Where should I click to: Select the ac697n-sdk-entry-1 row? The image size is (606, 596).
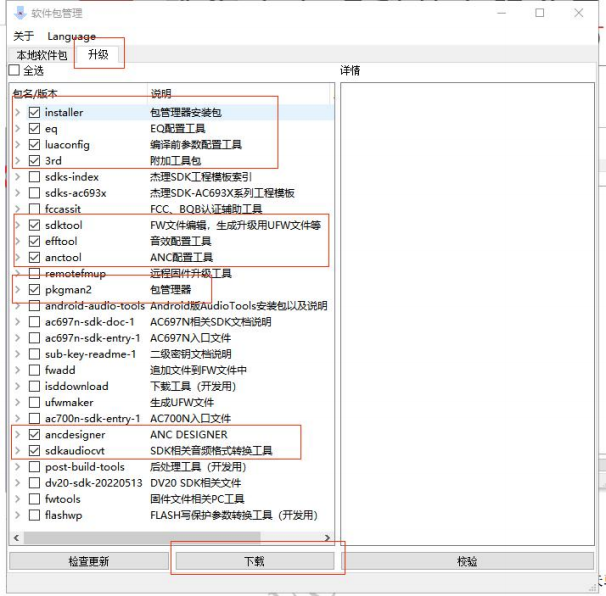172,338
